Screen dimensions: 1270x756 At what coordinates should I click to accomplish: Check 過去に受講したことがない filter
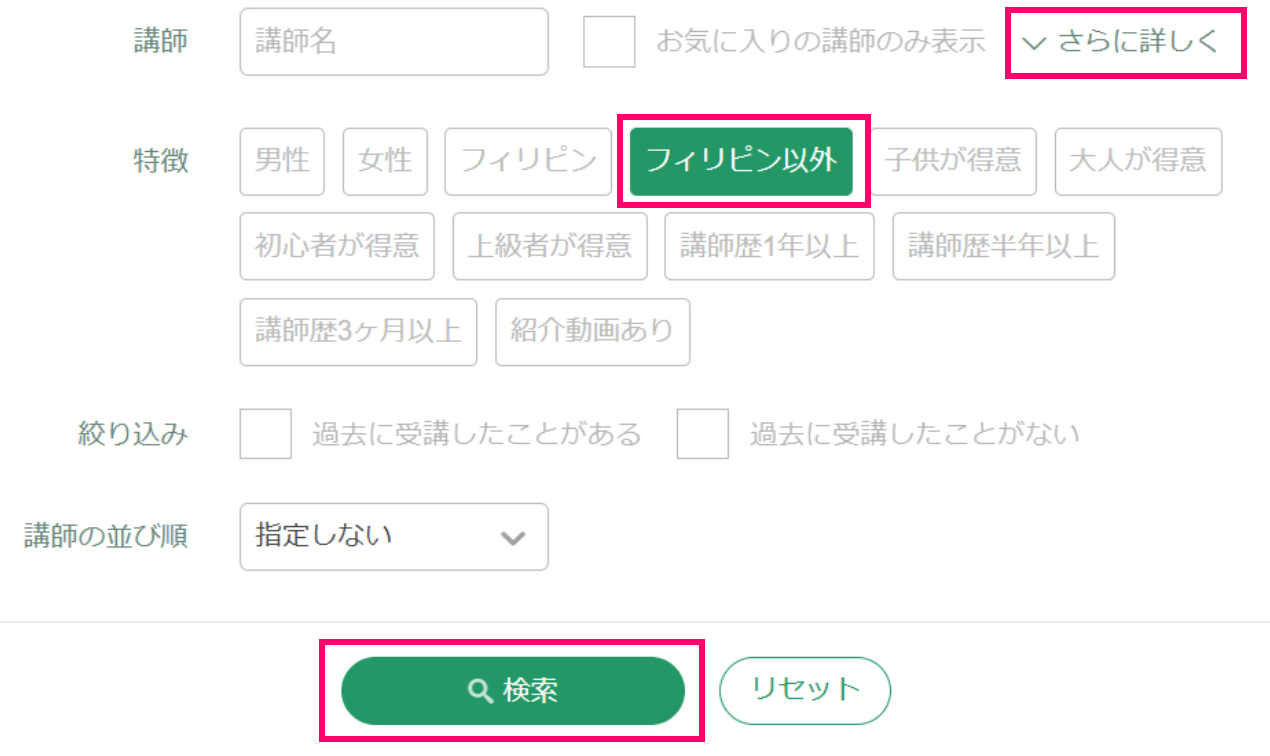[x=702, y=433]
